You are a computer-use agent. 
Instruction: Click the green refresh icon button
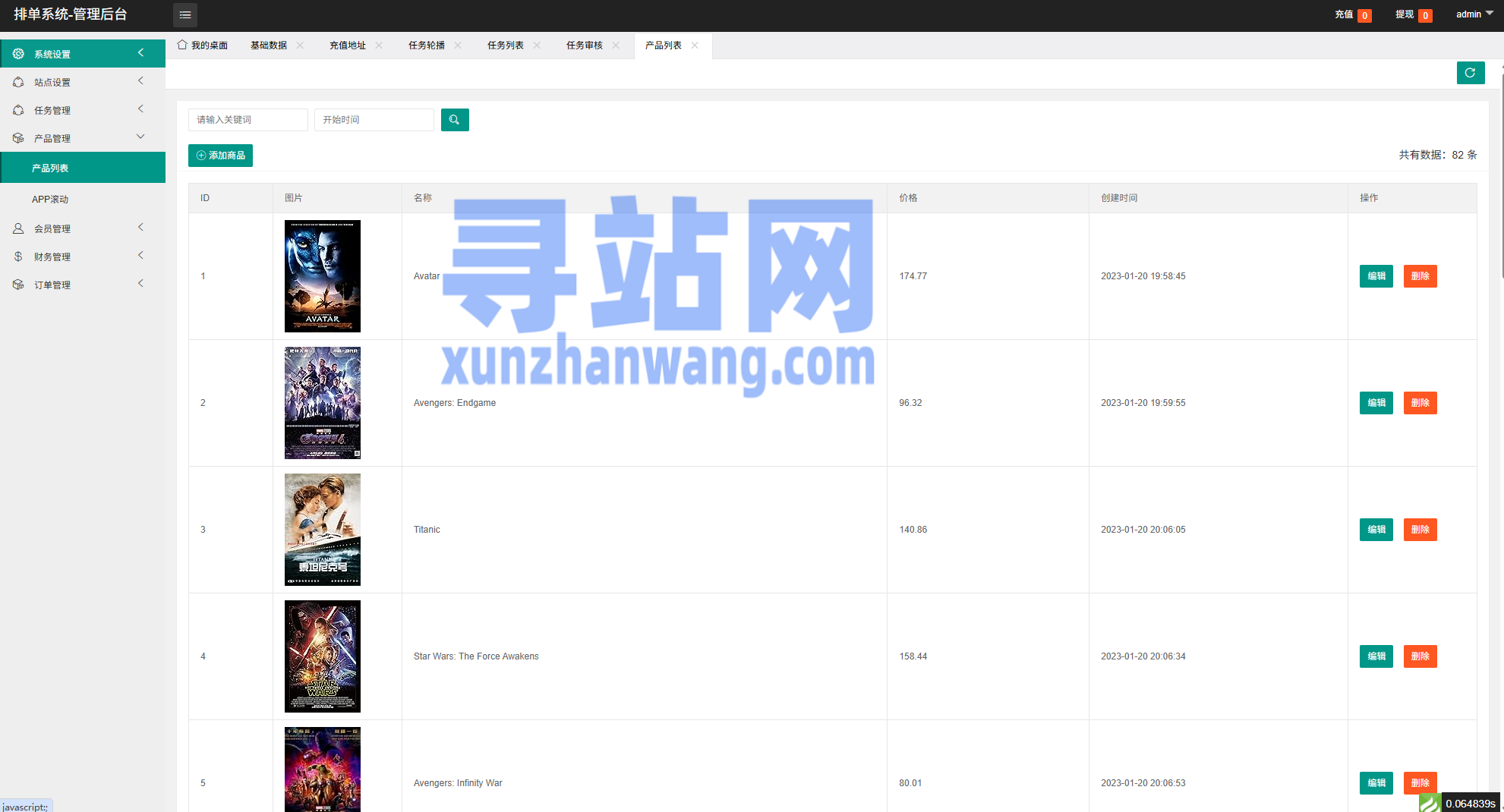click(x=1470, y=73)
